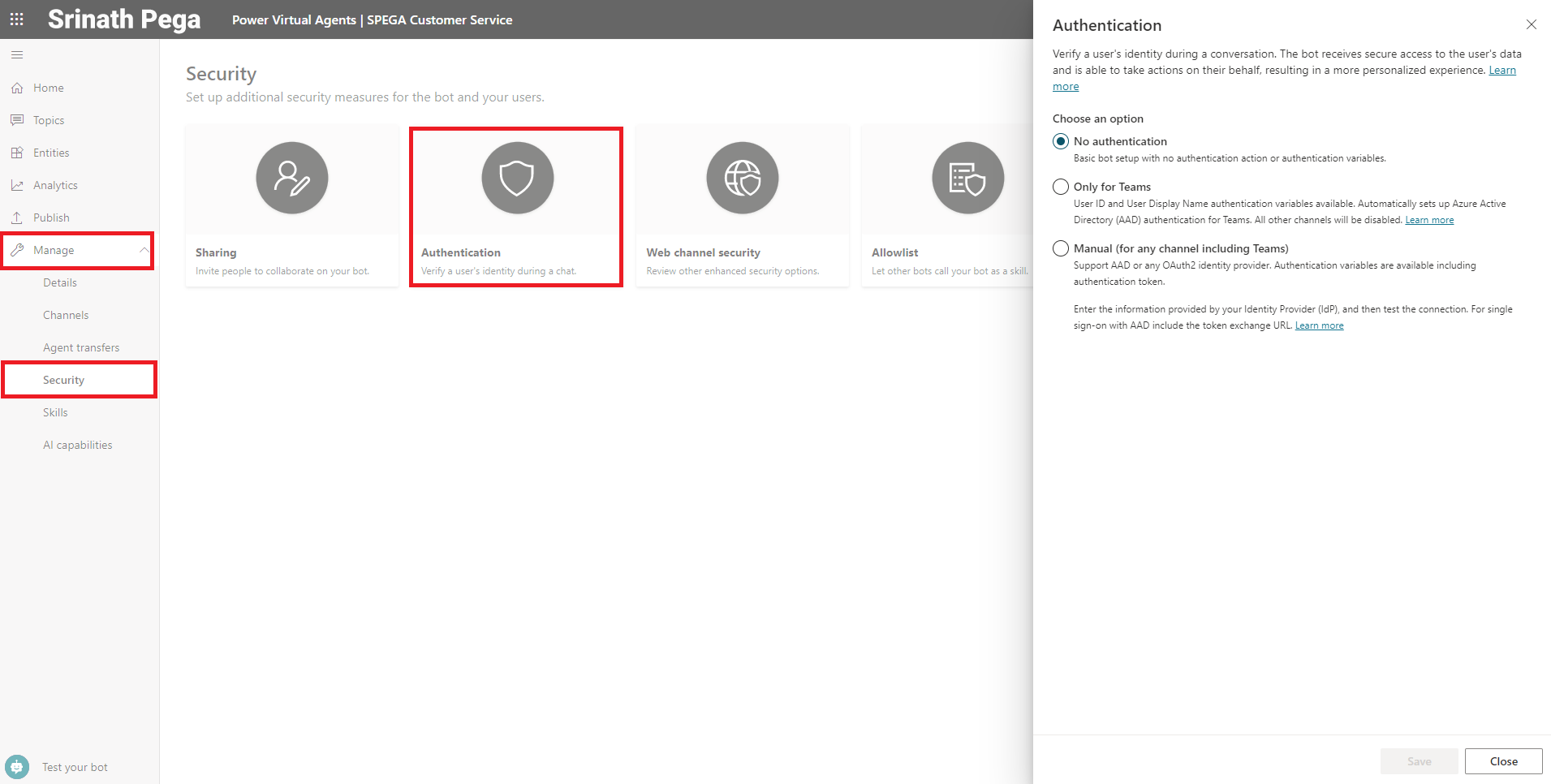Click the Home house icon
This screenshot has width=1551, height=784.
coord(17,88)
